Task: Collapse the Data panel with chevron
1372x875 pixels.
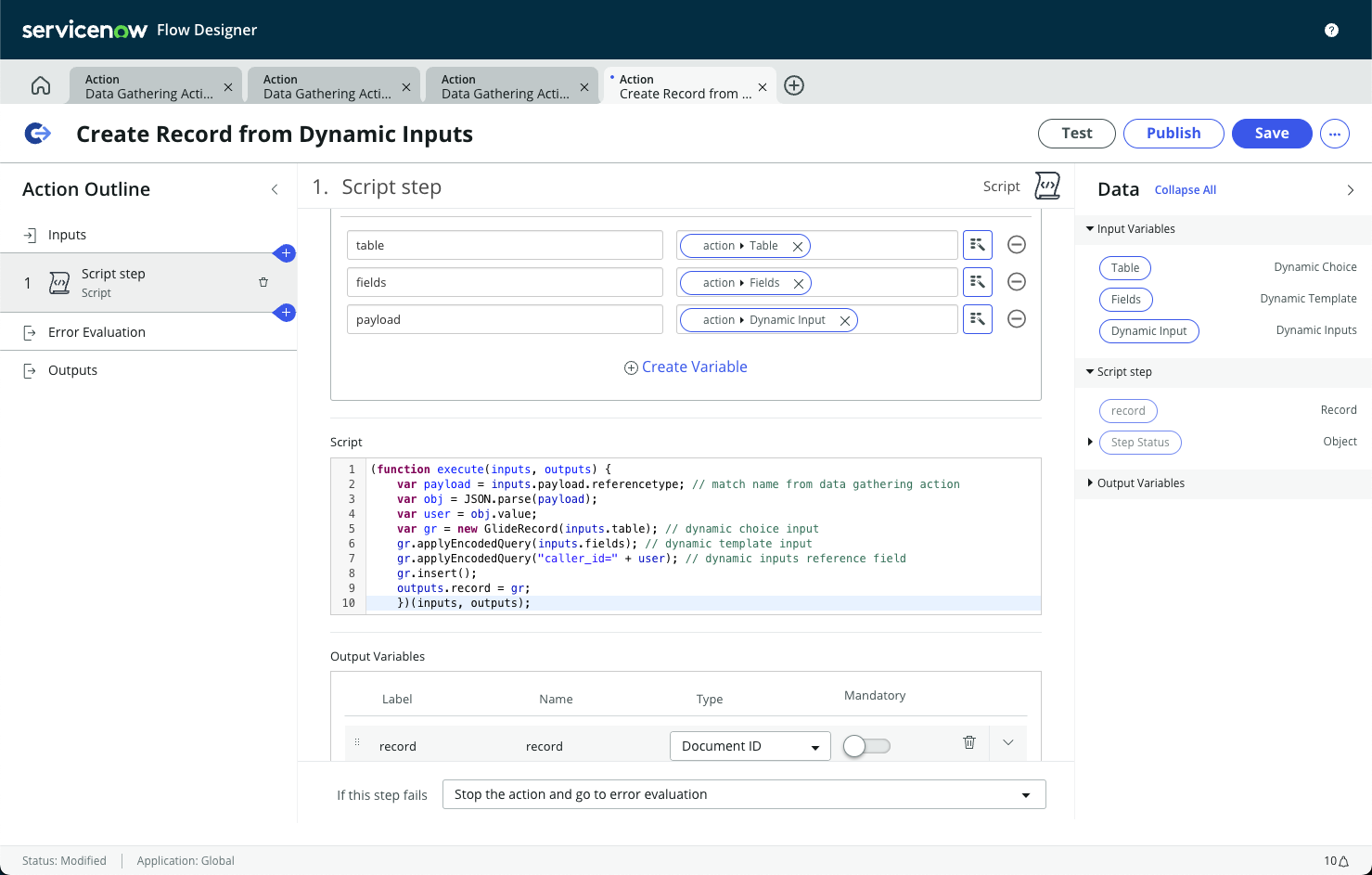Action: pyautogui.click(x=1350, y=190)
